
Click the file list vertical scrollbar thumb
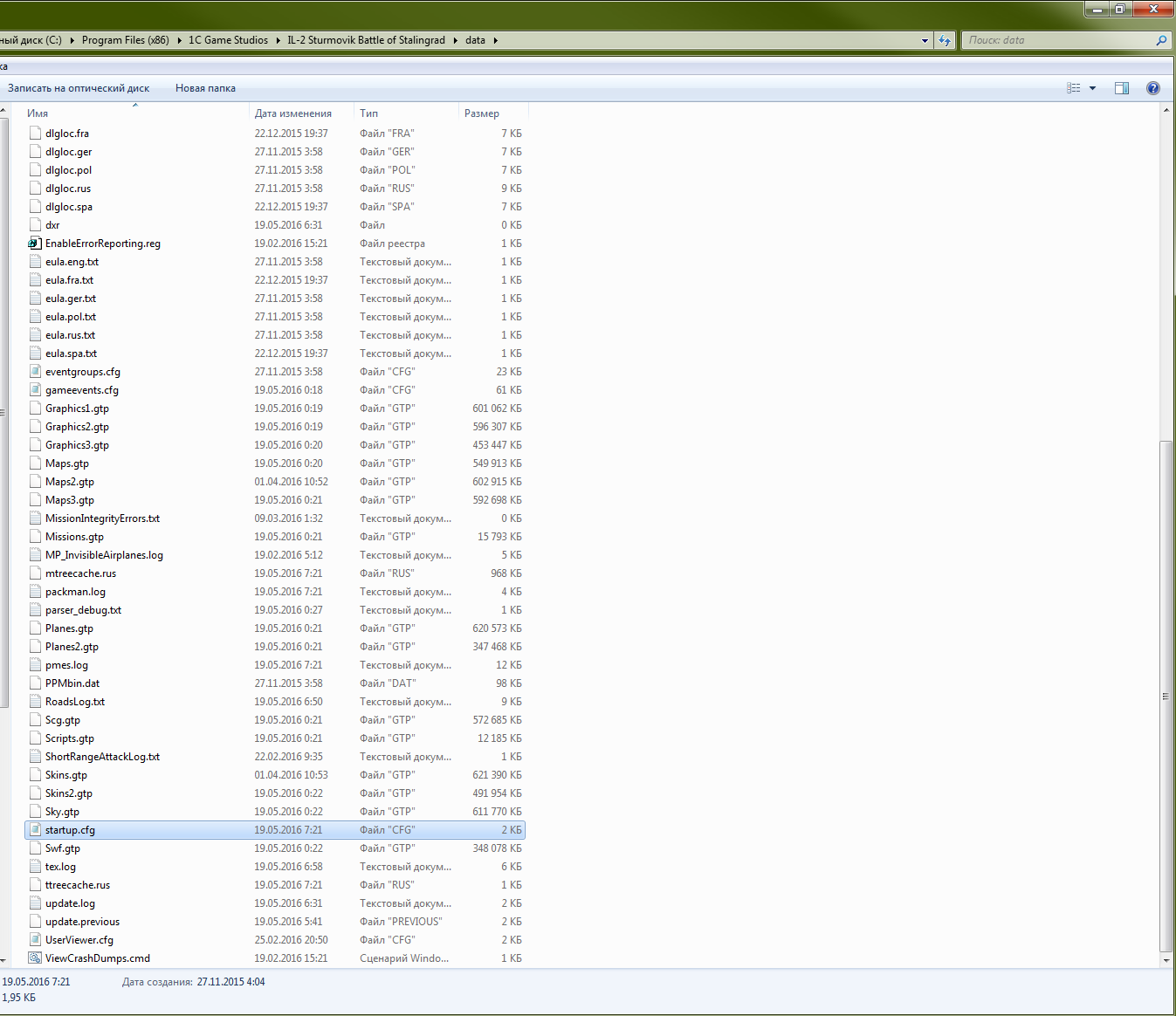(1166, 697)
